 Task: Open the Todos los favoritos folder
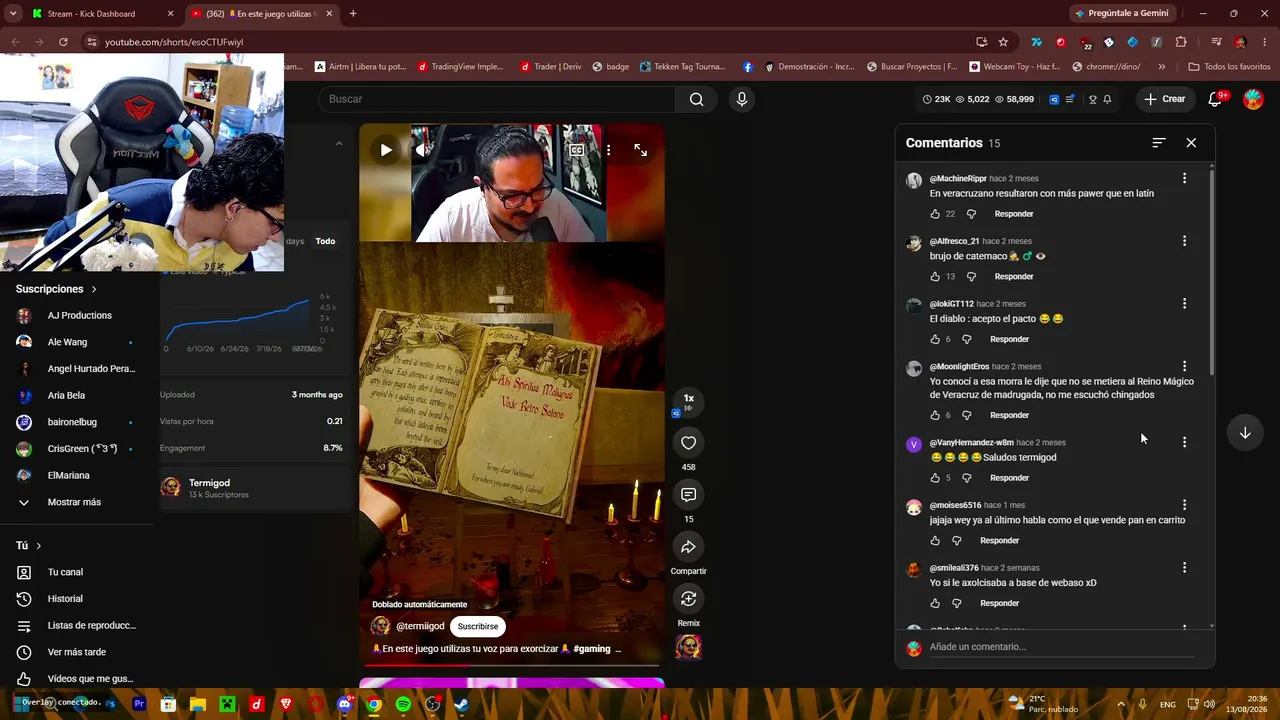[1229, 67]
